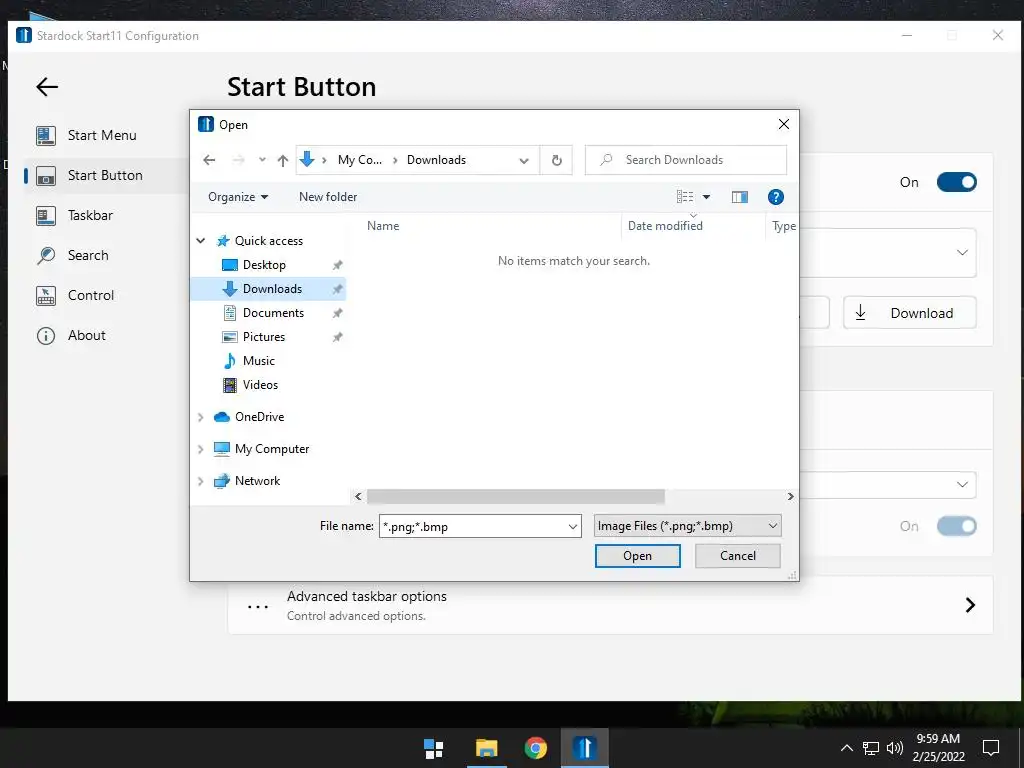Viewport: 1024px width, 768px height.
Task: Select Videos in the navigation pane
Action: pos(260,385)
